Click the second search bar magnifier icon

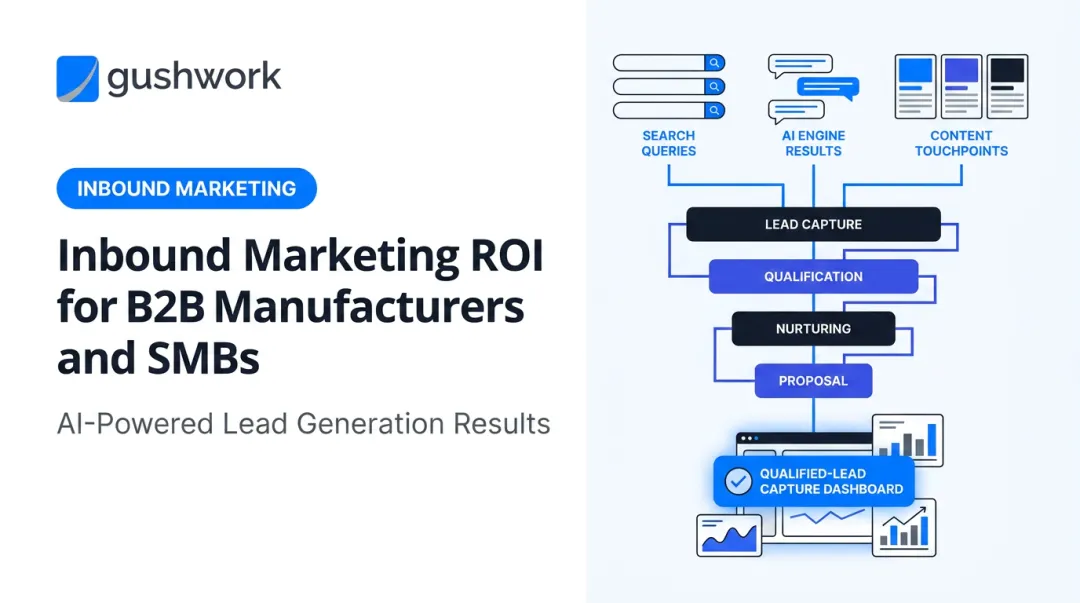714,86
